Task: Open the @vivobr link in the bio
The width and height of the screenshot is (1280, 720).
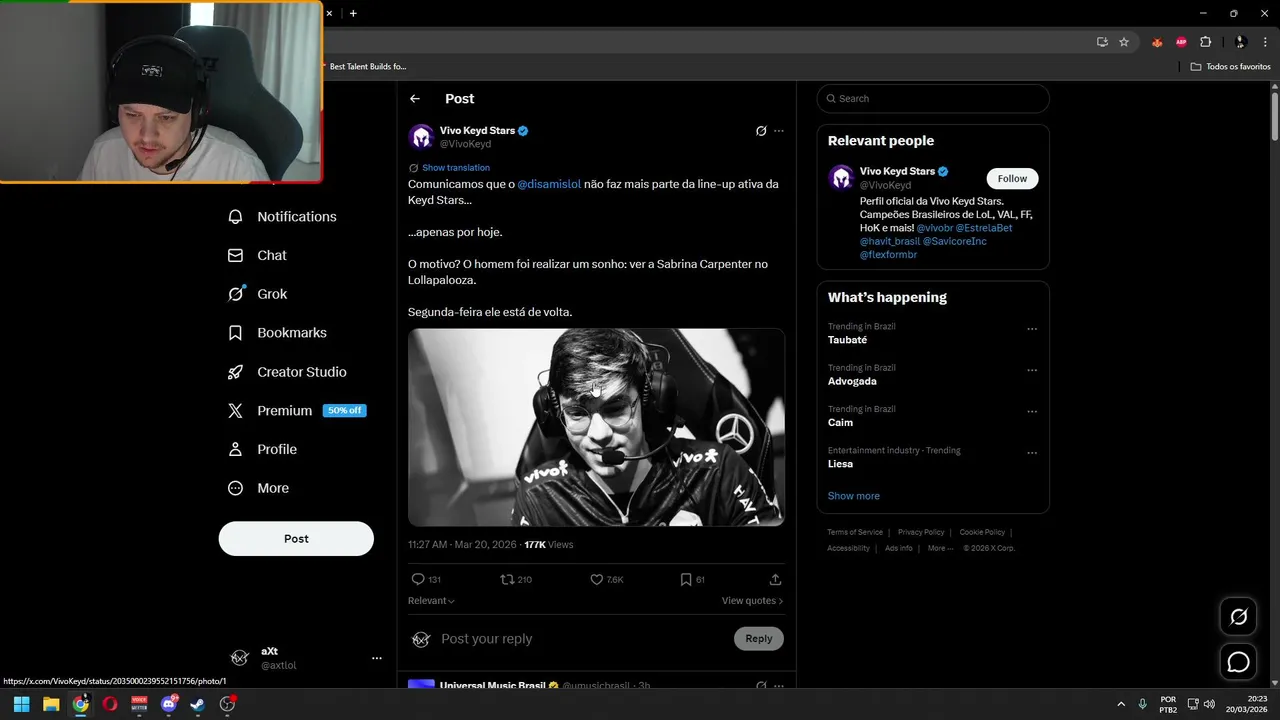Action: (x=934, y=228)
